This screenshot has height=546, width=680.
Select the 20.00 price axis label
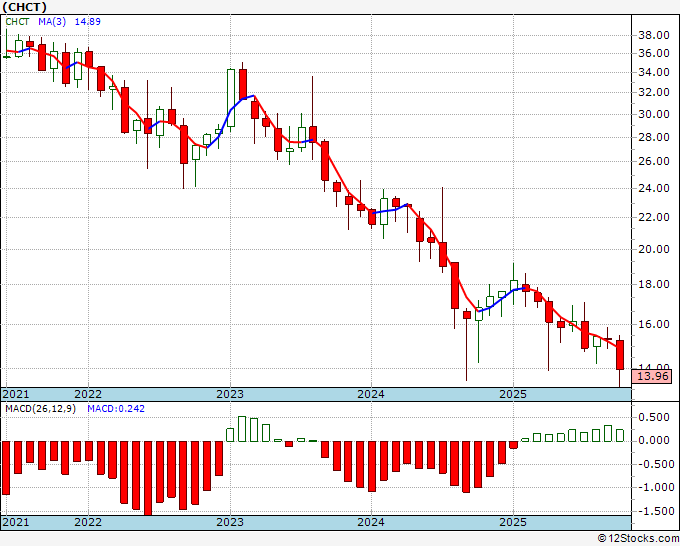[x=654, y=249]
